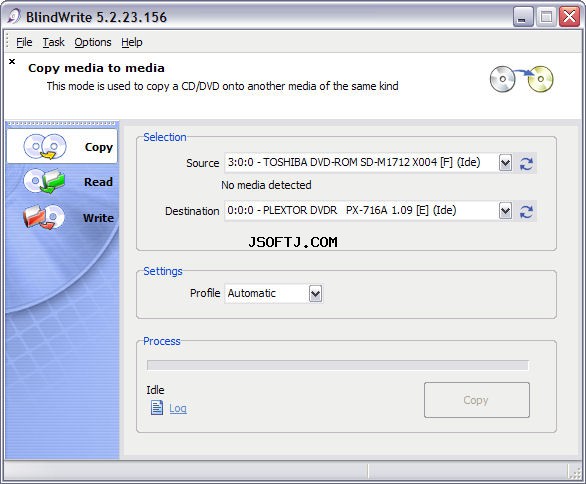Image resolution: width=586 pixels, height=484 pixels.
Task: Open the Profile Automatic dropdown
Action: [x=315, y=294]
